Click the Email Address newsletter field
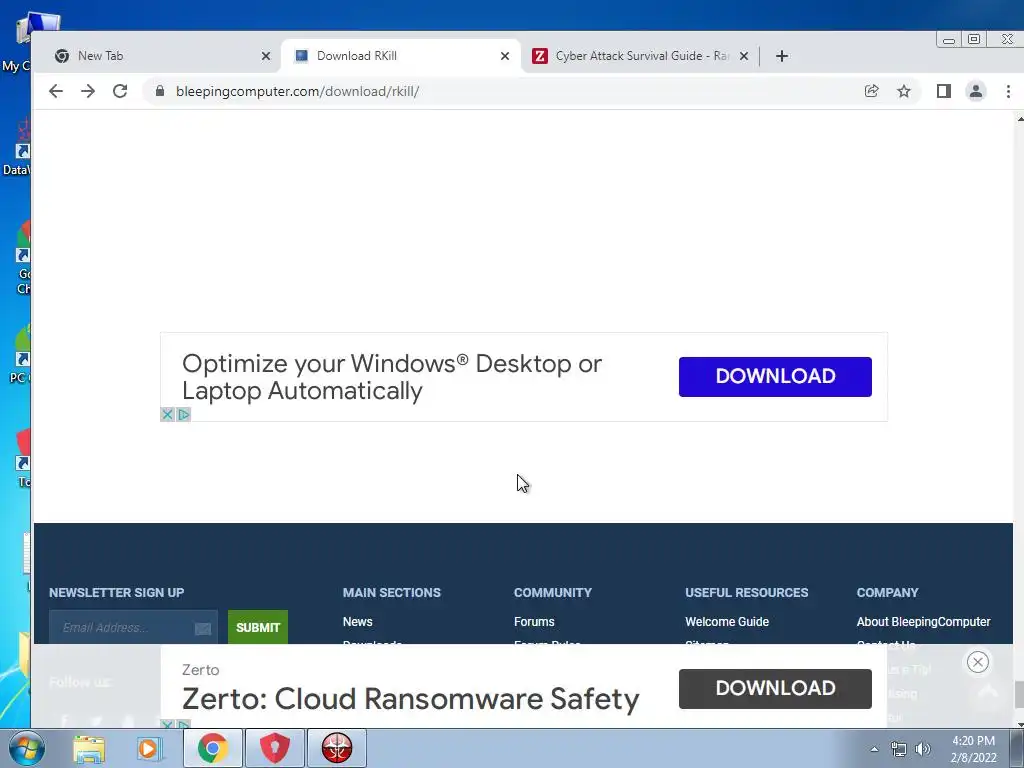Image resolution: width=1024 pixels, height=768 pixels. point(133,628)
